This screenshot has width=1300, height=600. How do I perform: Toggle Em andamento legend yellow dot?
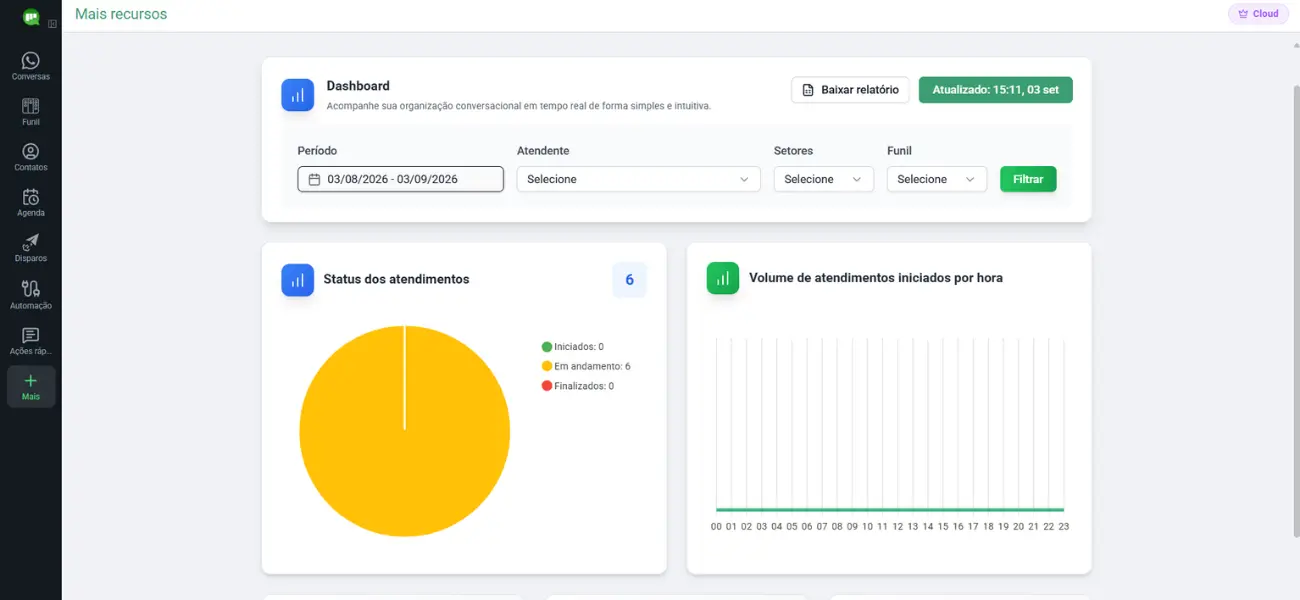click(547, 366)
